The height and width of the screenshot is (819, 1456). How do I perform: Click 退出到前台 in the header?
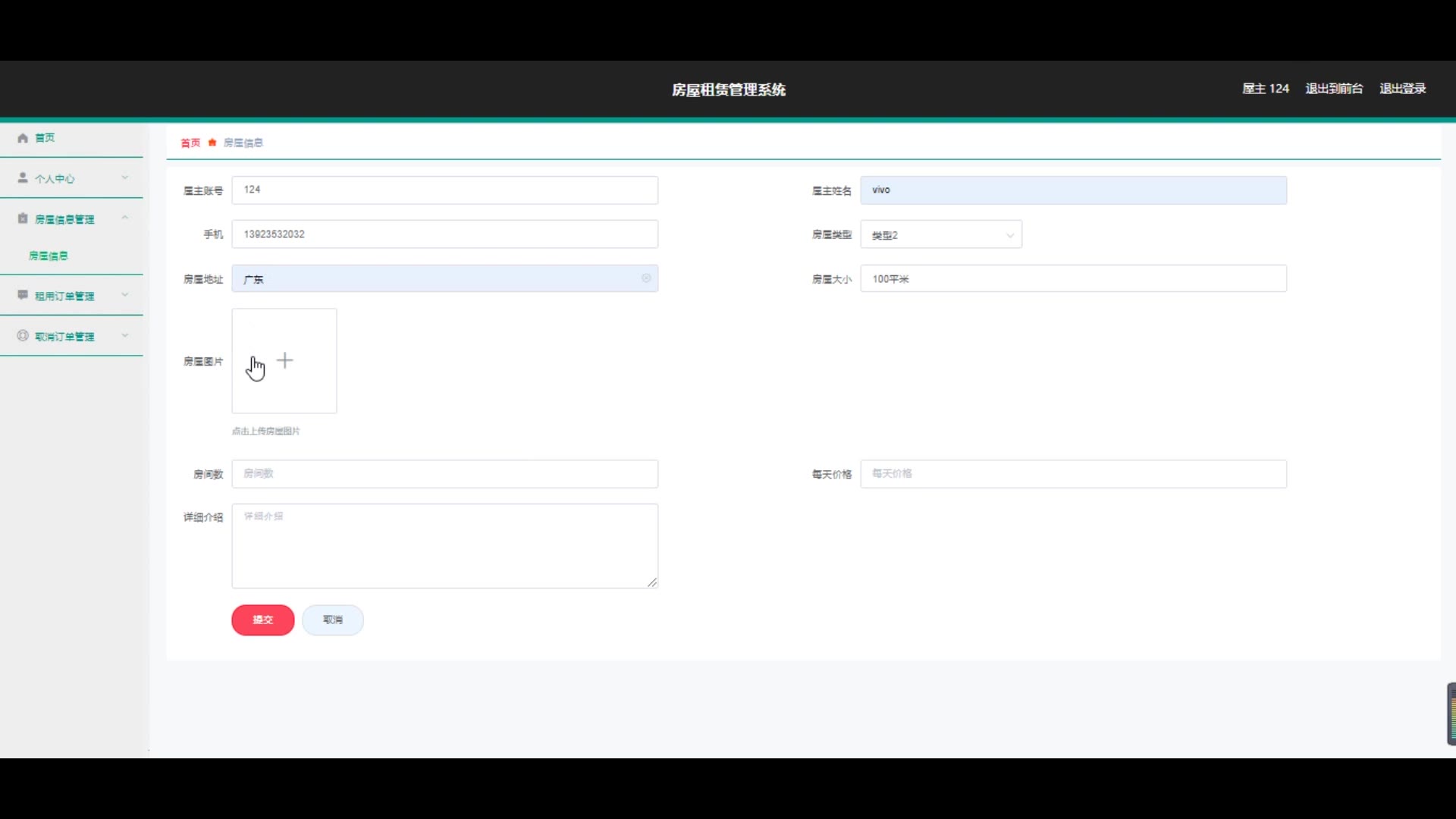[x=1334, y=89]
